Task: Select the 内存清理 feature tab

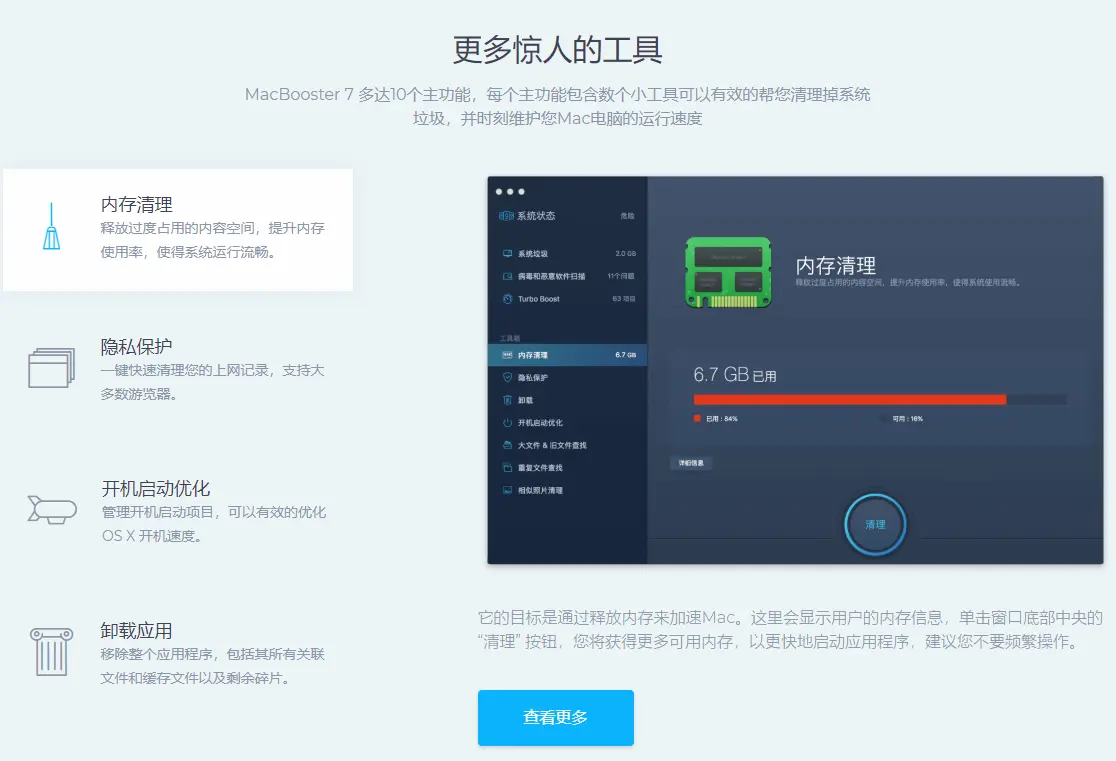Action: (x=178, y=229)
